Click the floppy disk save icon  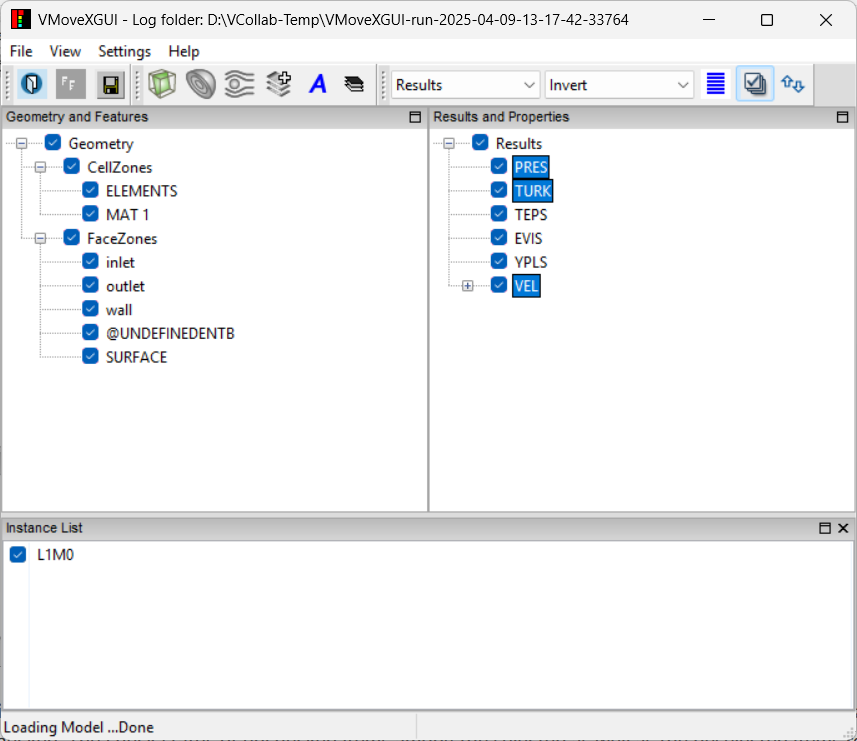(x=110, y=84)
